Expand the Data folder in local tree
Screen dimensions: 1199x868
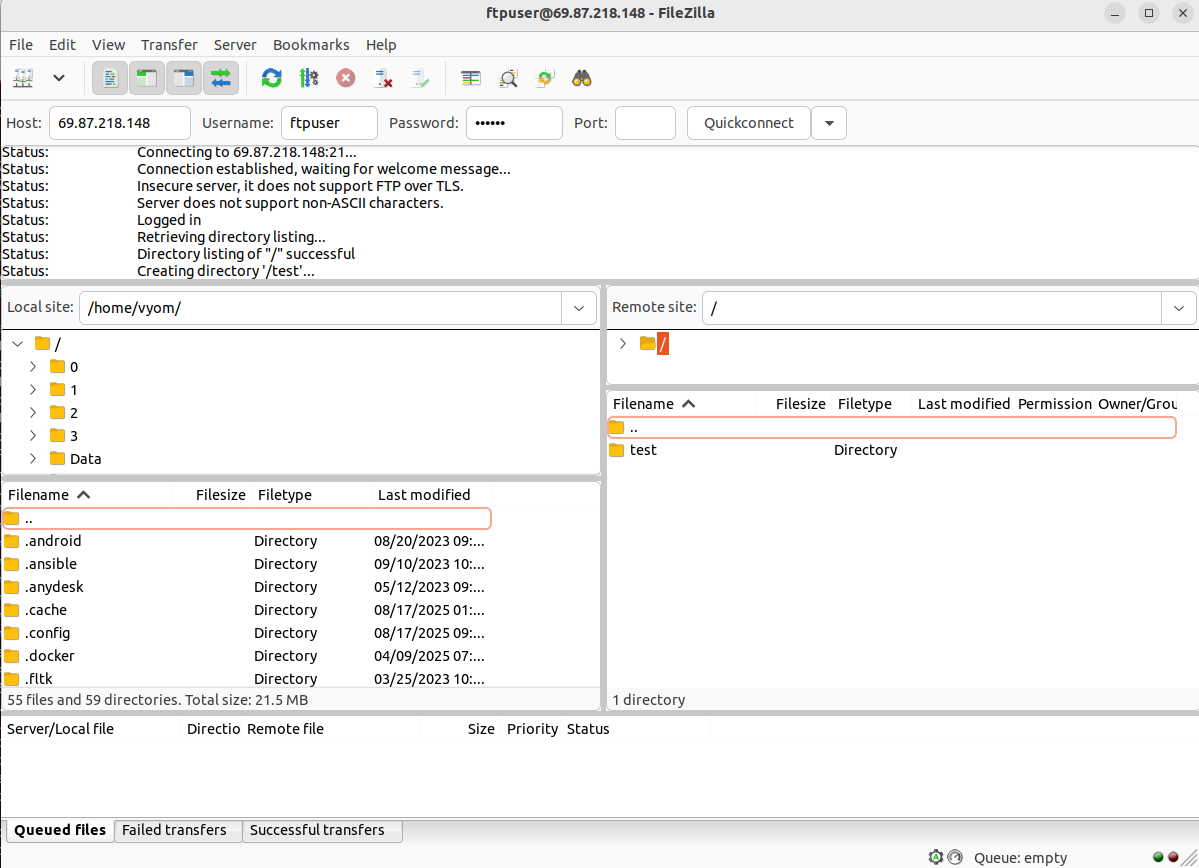(33, 459)
